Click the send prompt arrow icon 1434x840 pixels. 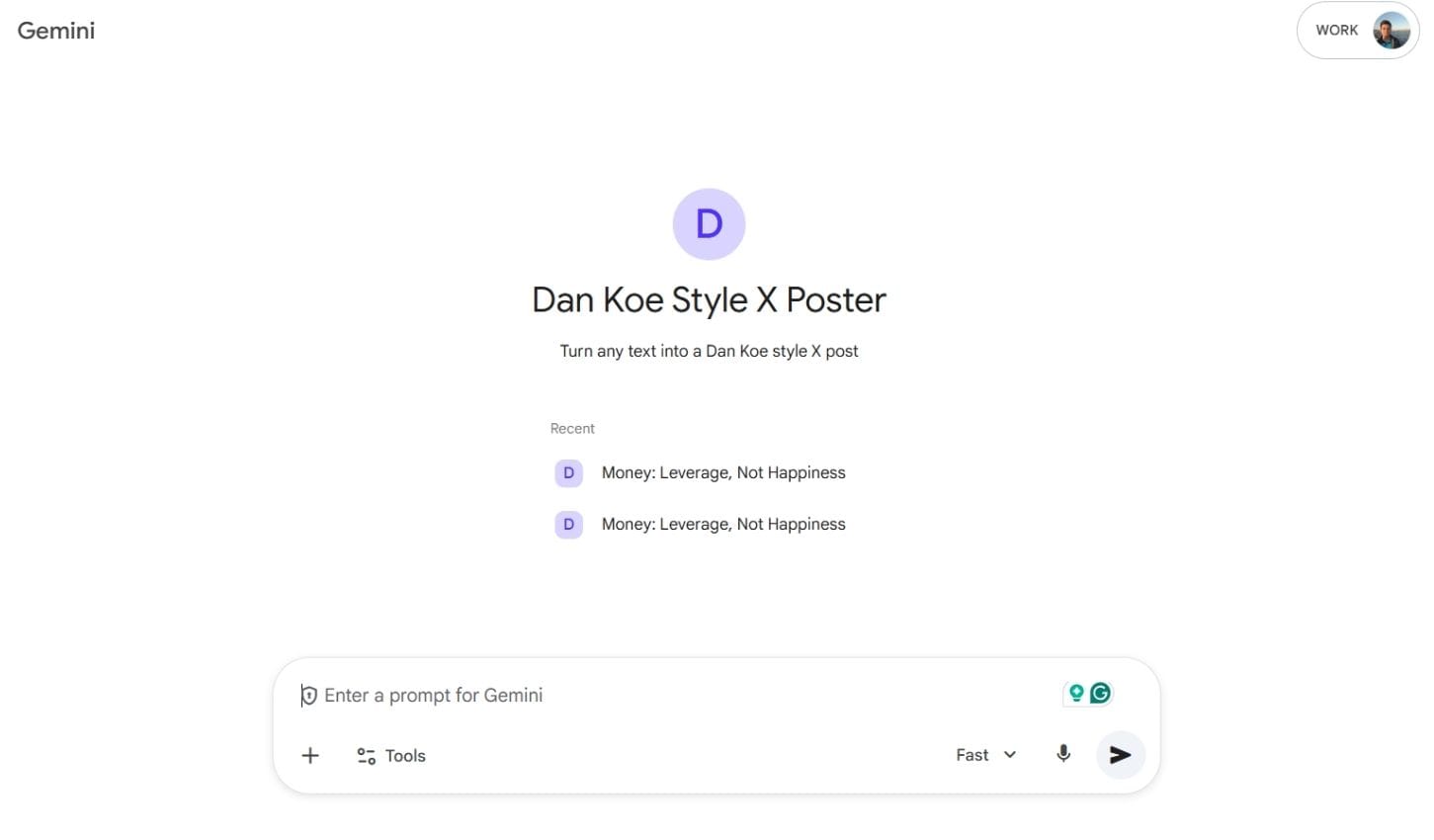click(1120, 754)
